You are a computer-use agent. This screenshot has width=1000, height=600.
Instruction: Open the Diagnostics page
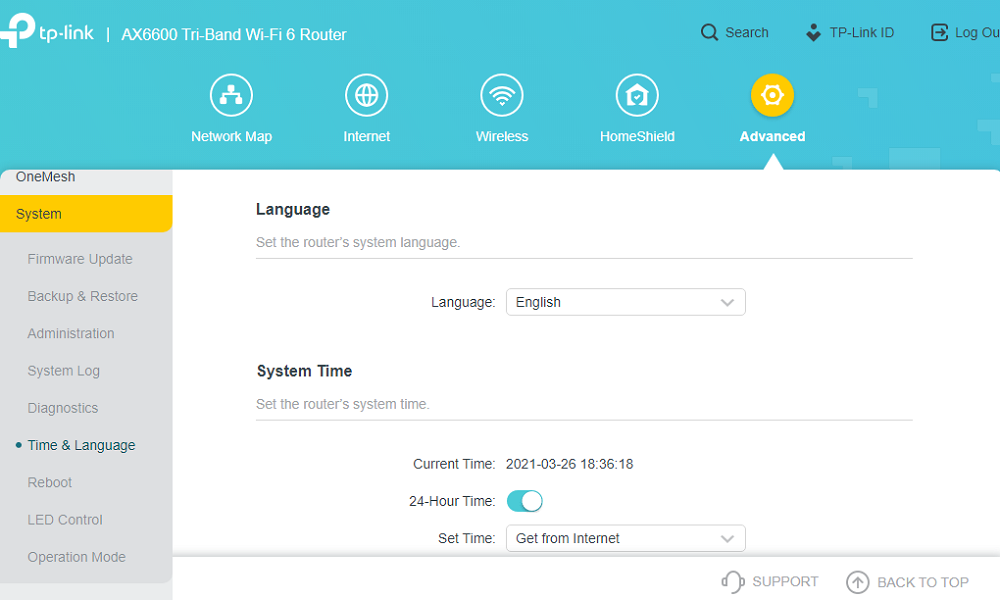tap(62, 408)
